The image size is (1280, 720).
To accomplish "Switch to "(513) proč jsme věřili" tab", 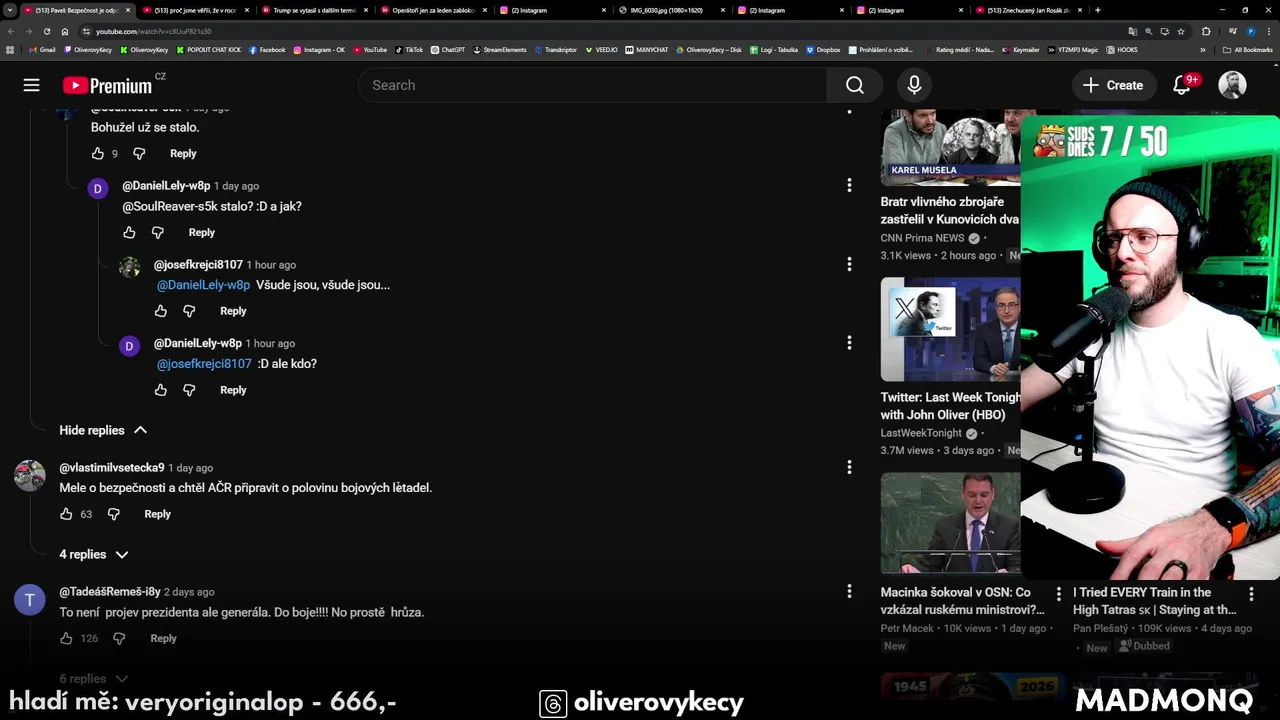I will [x=195, y=10].
